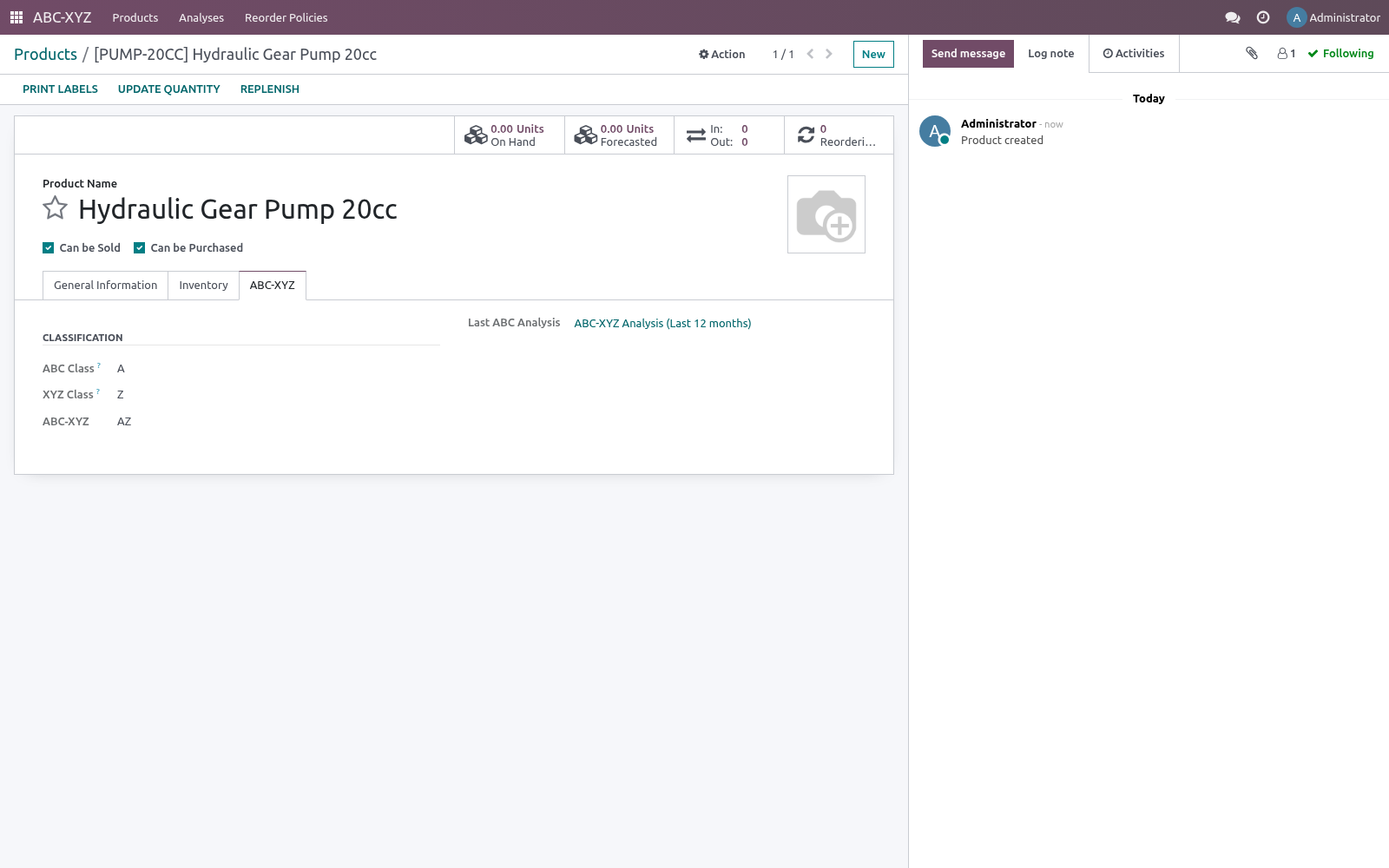Go to next record arrow
Image resolution: width=1389 pixels, height=868 pixels.
(x=829, y=54)
